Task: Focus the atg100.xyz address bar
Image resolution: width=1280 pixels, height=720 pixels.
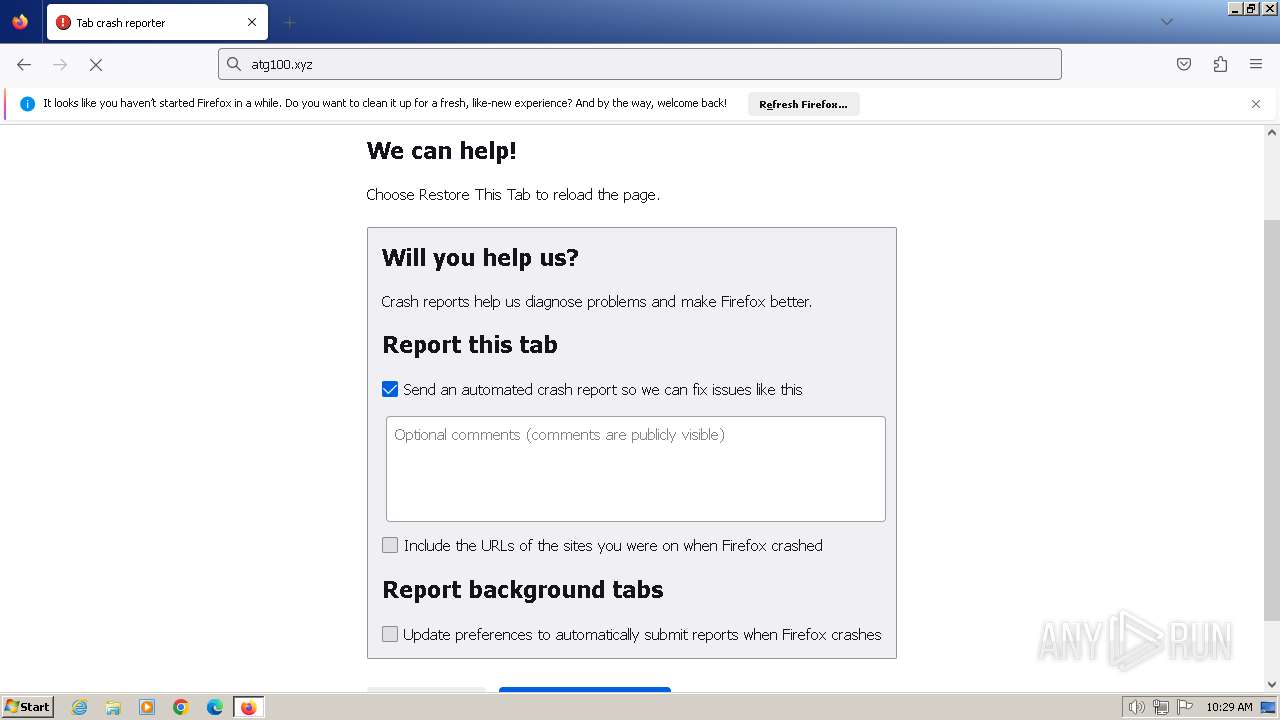Action: tap(640, 64)
